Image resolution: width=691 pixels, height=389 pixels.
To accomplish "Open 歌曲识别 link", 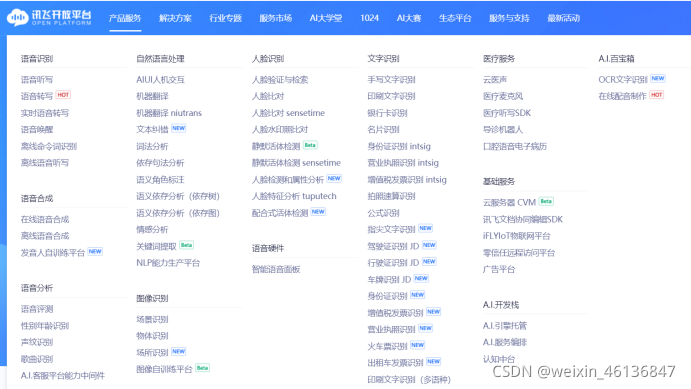I will coord(37,359).
